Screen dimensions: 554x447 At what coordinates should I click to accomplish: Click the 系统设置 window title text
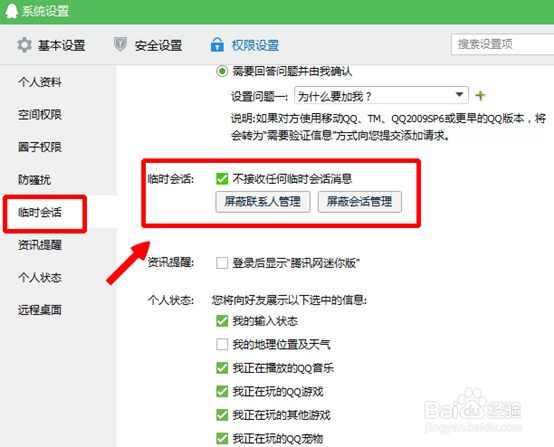click(45, 11)
